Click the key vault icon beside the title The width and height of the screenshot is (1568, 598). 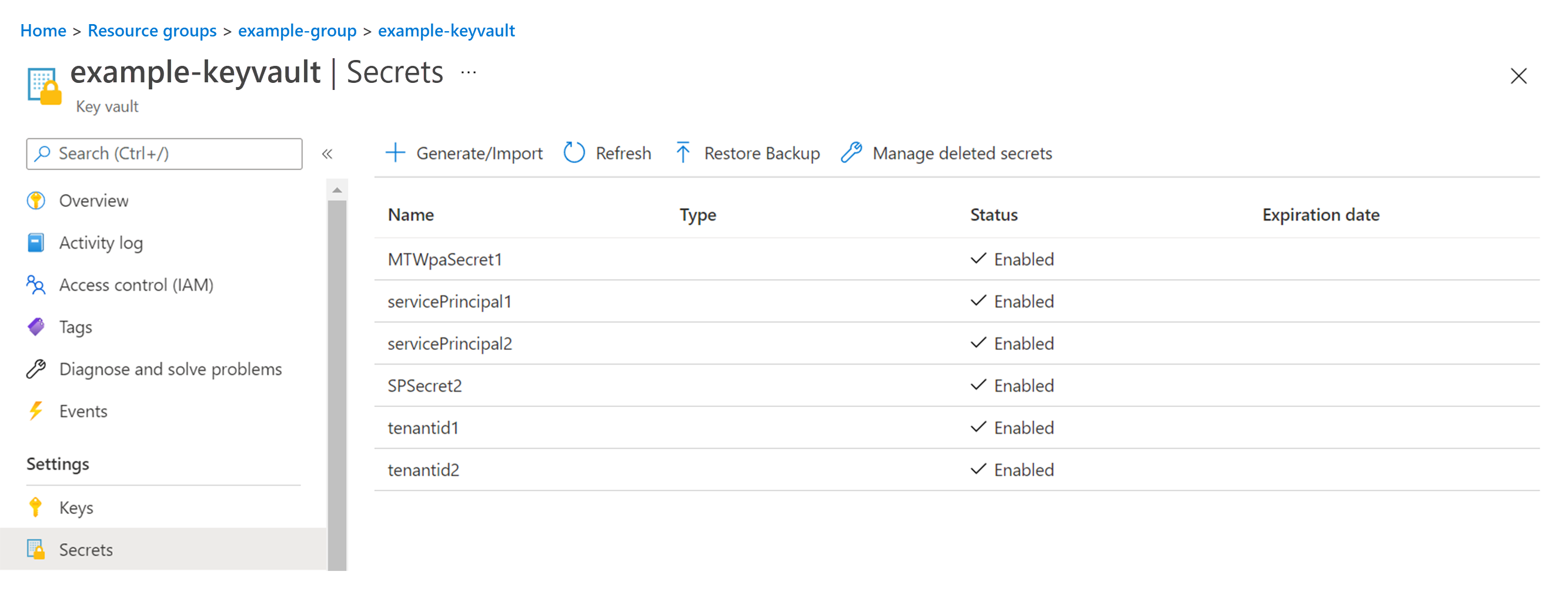[x=45, y=86]
